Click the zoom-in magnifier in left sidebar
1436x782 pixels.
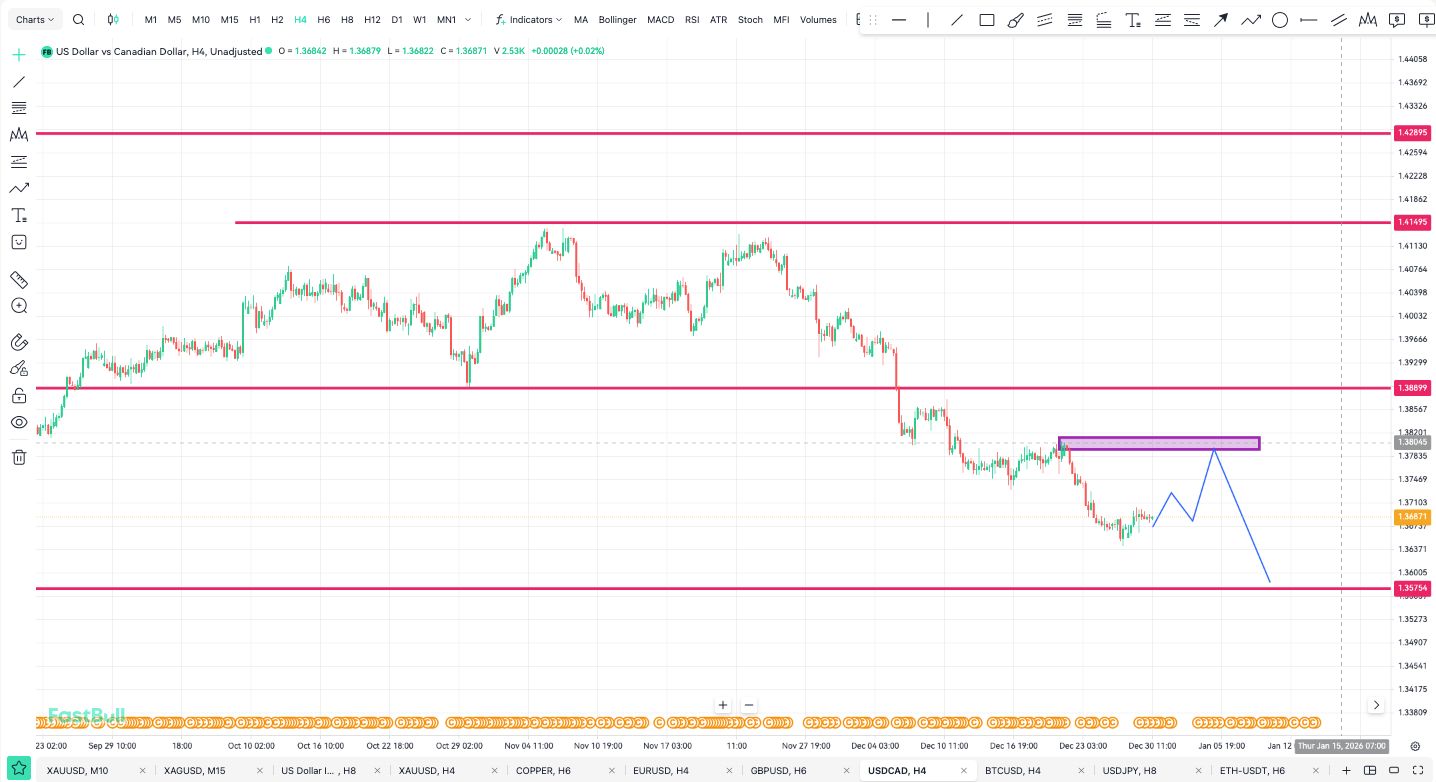[x=18, y=306]
